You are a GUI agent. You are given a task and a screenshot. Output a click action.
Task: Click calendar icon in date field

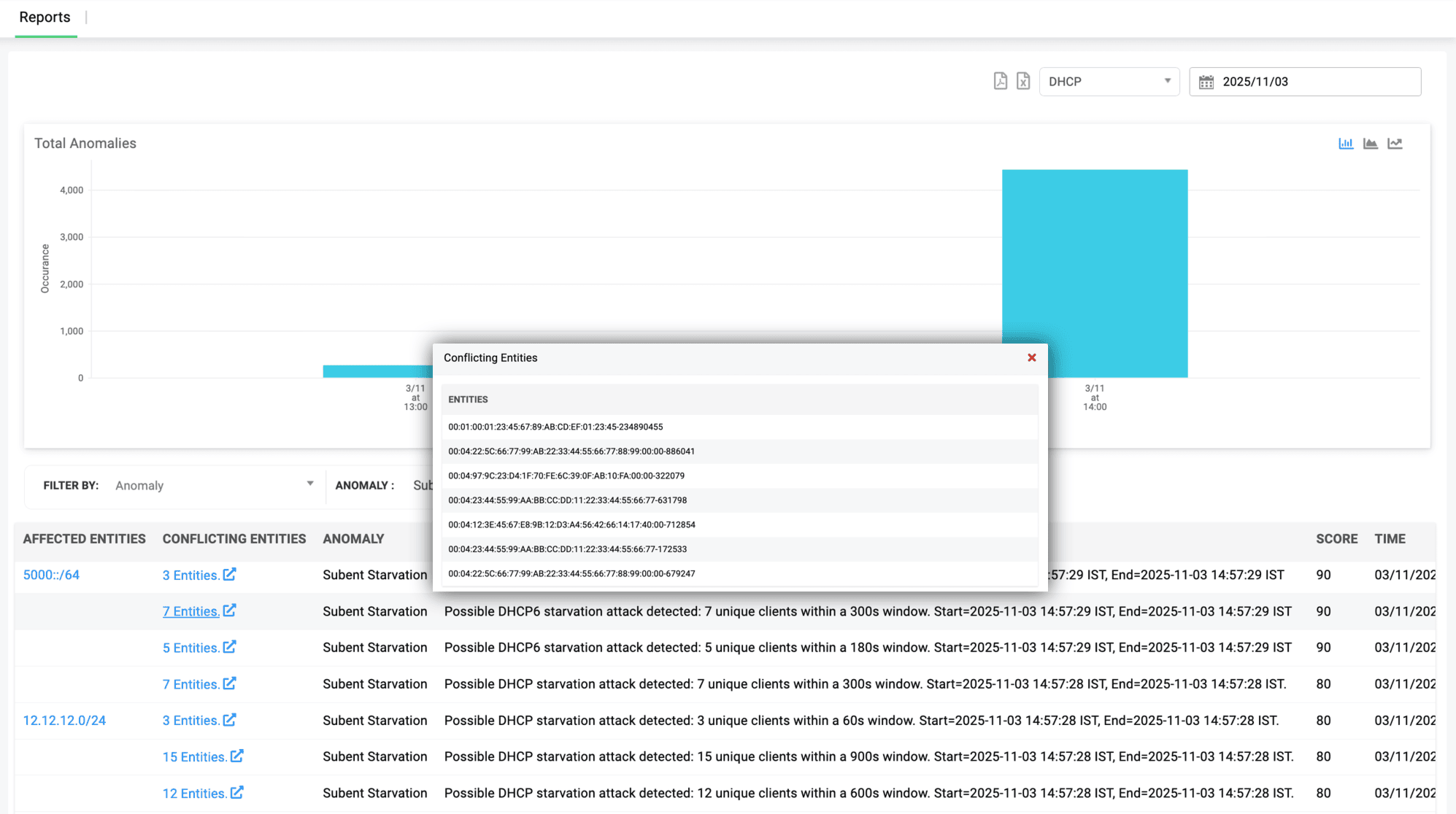point(1206,82)
